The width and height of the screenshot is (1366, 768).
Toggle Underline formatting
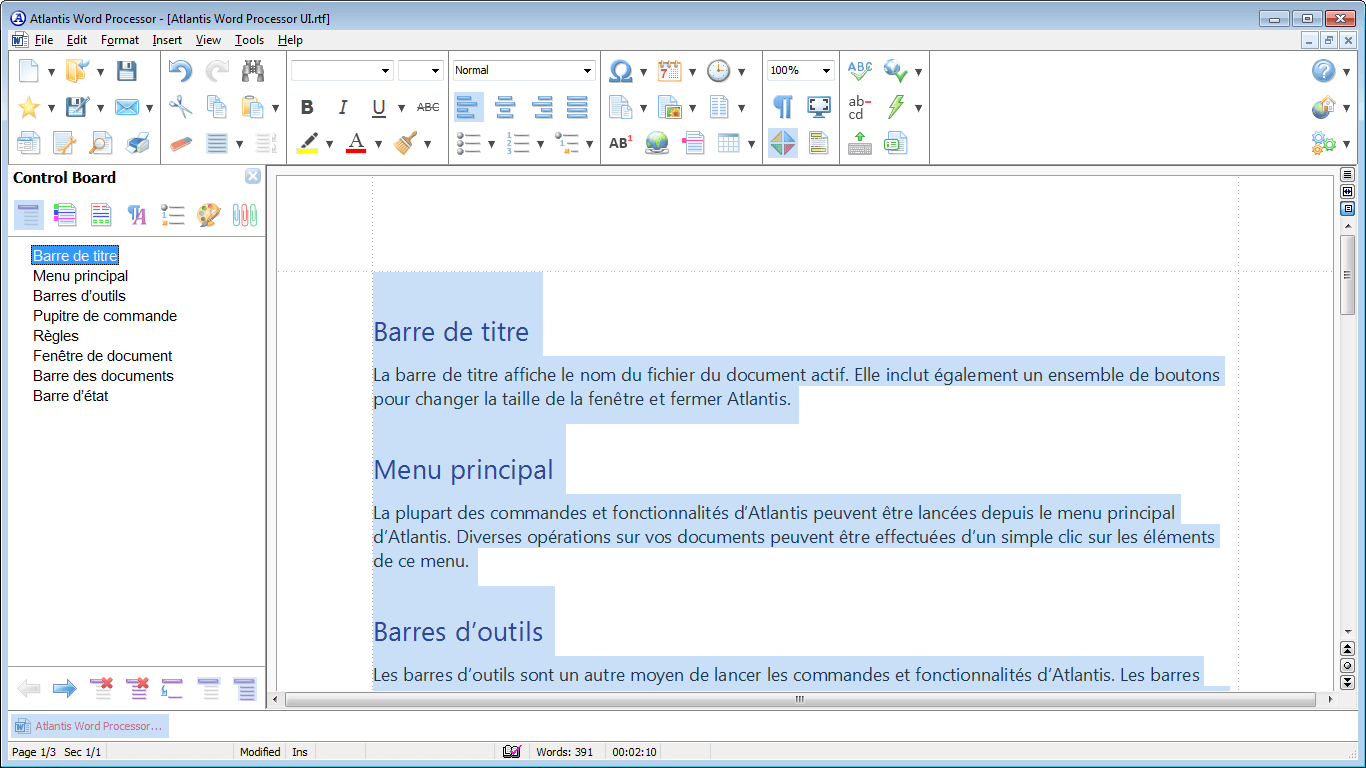pyautogui.click(x=379, y=107)
